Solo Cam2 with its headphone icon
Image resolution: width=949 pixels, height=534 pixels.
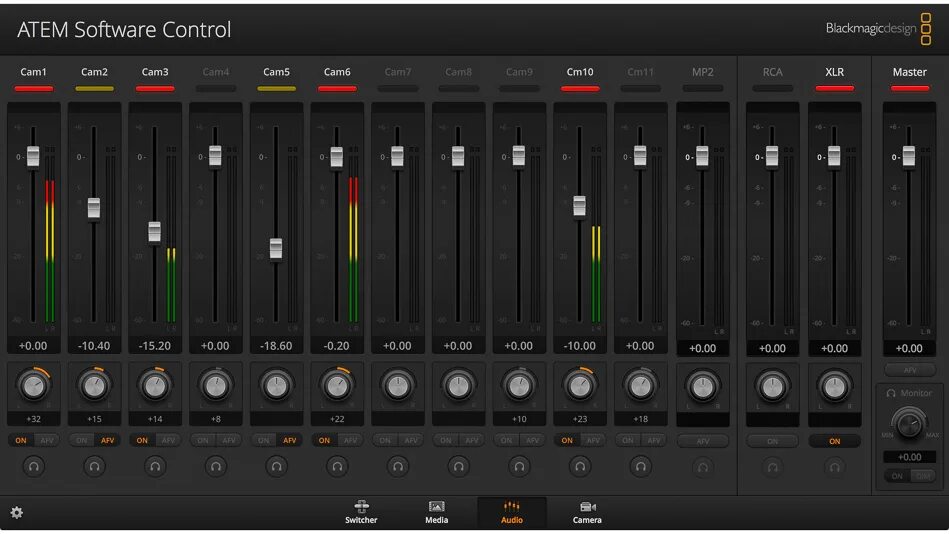pos(94,467)
